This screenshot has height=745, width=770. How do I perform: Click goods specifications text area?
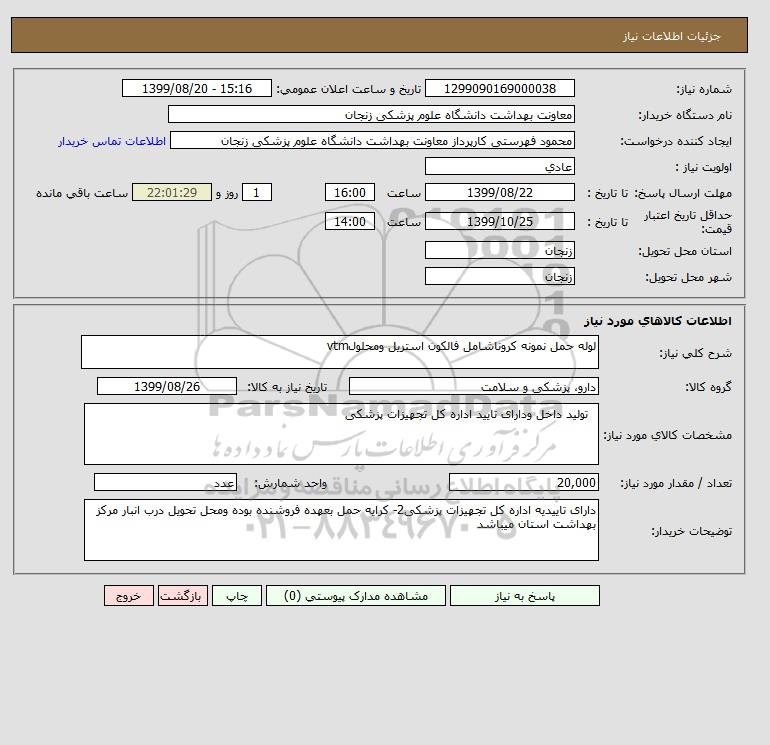(x=341, y=434)
